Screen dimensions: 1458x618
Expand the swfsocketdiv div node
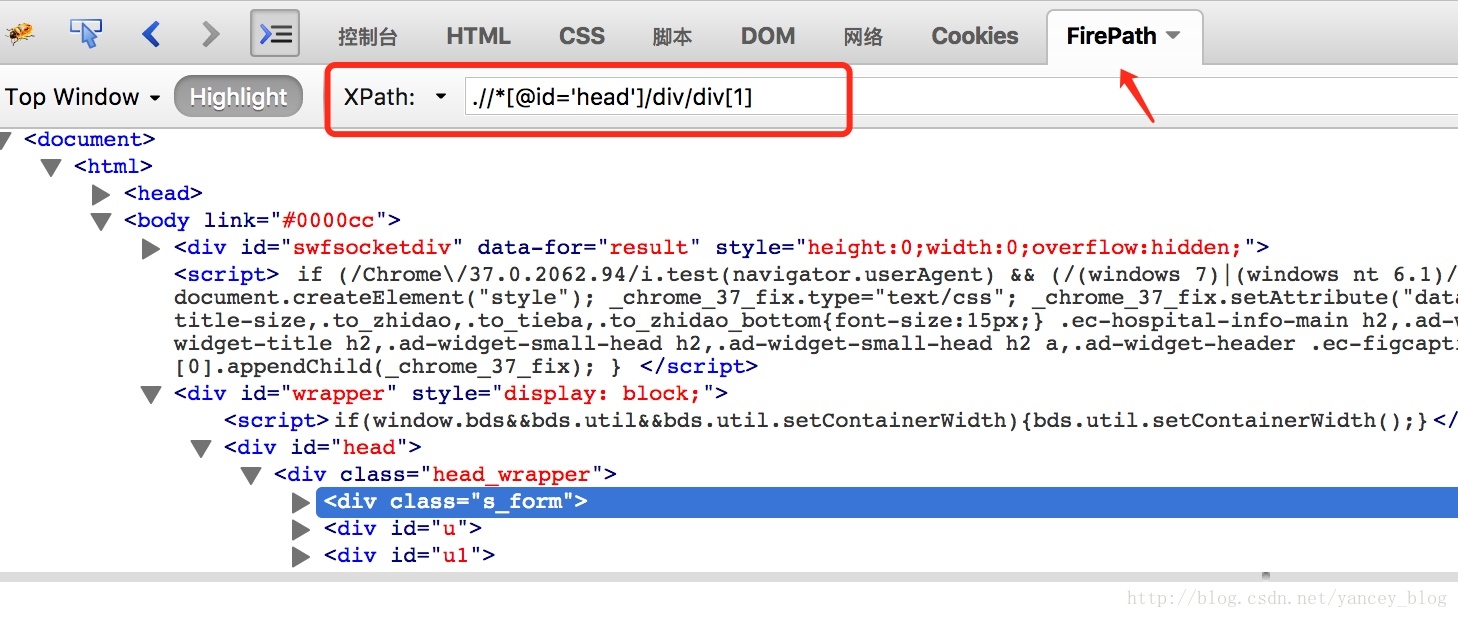[x=151, y=248]
